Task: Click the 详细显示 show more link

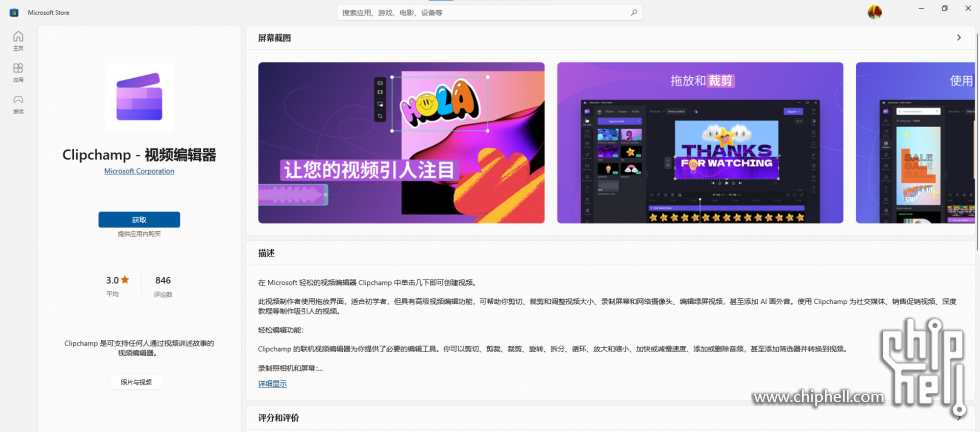Action: tap(272, 384)
